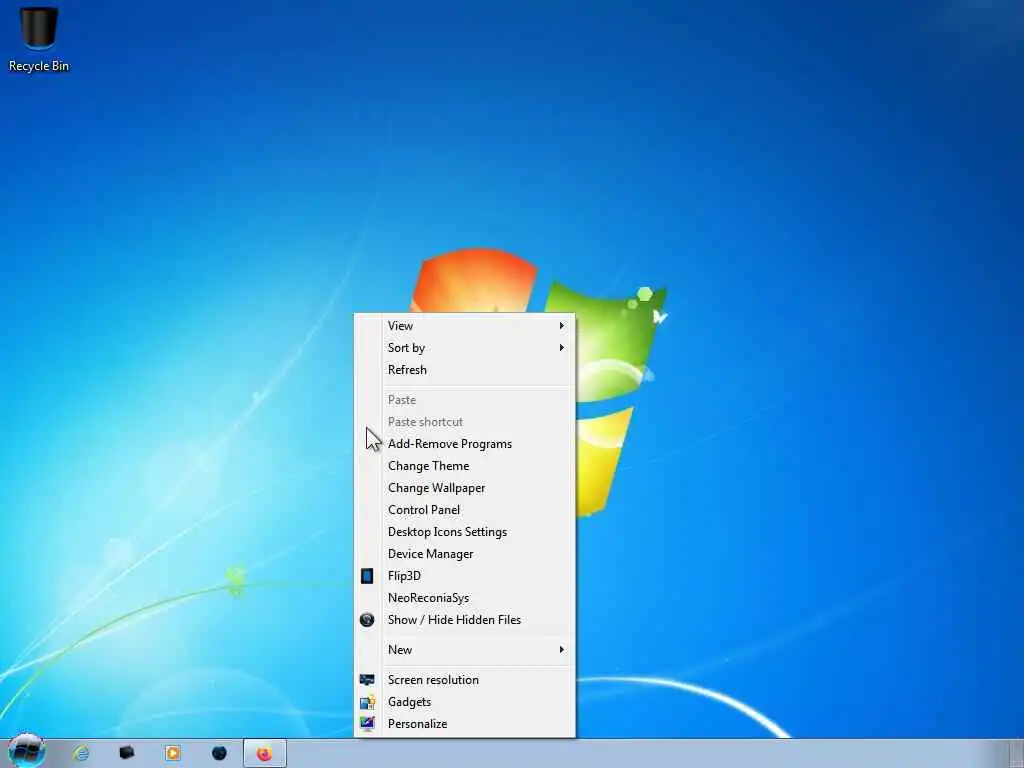
Task: Expand the New submenu arrow
Action: 562,649
